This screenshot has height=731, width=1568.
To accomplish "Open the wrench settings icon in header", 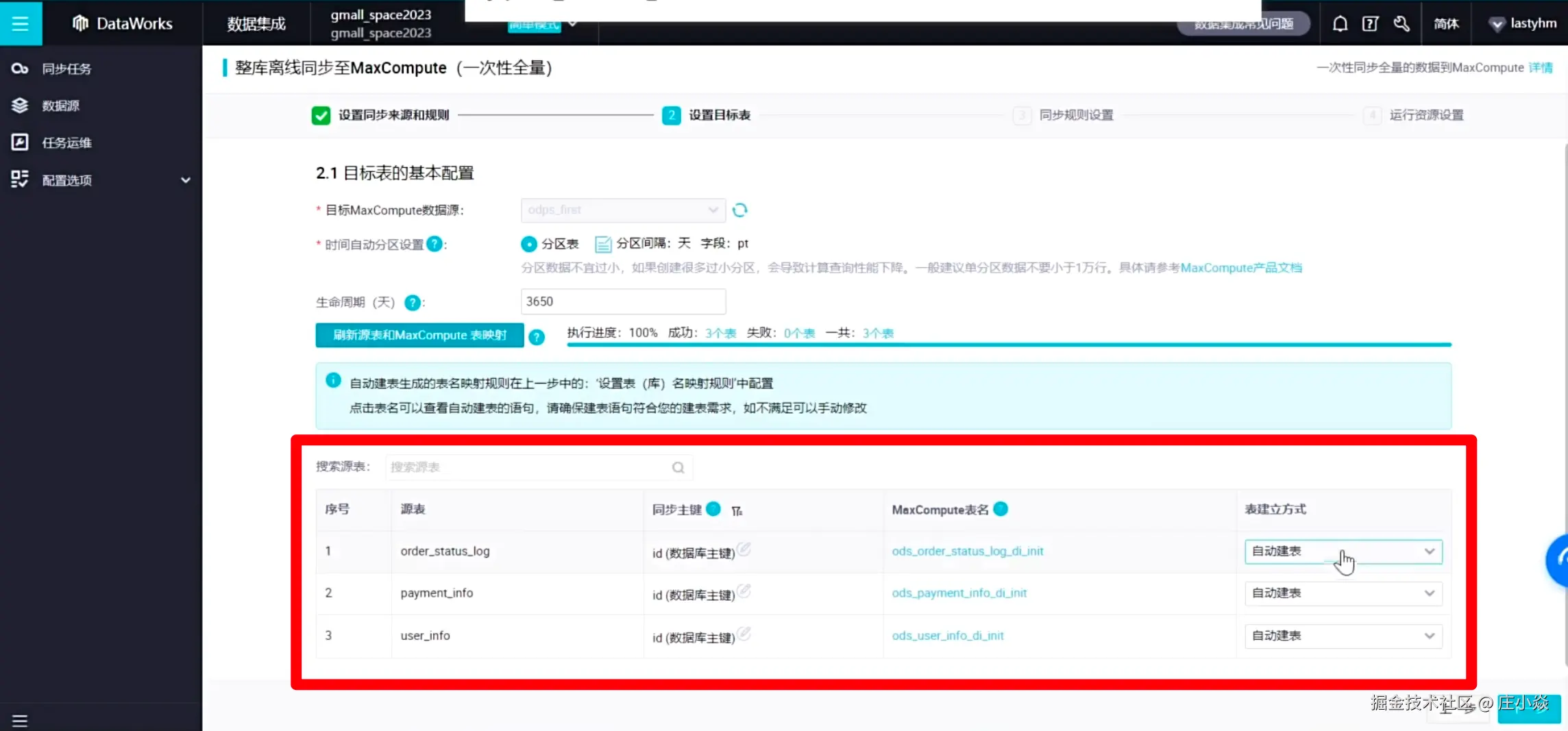I will coord(1401,24).
